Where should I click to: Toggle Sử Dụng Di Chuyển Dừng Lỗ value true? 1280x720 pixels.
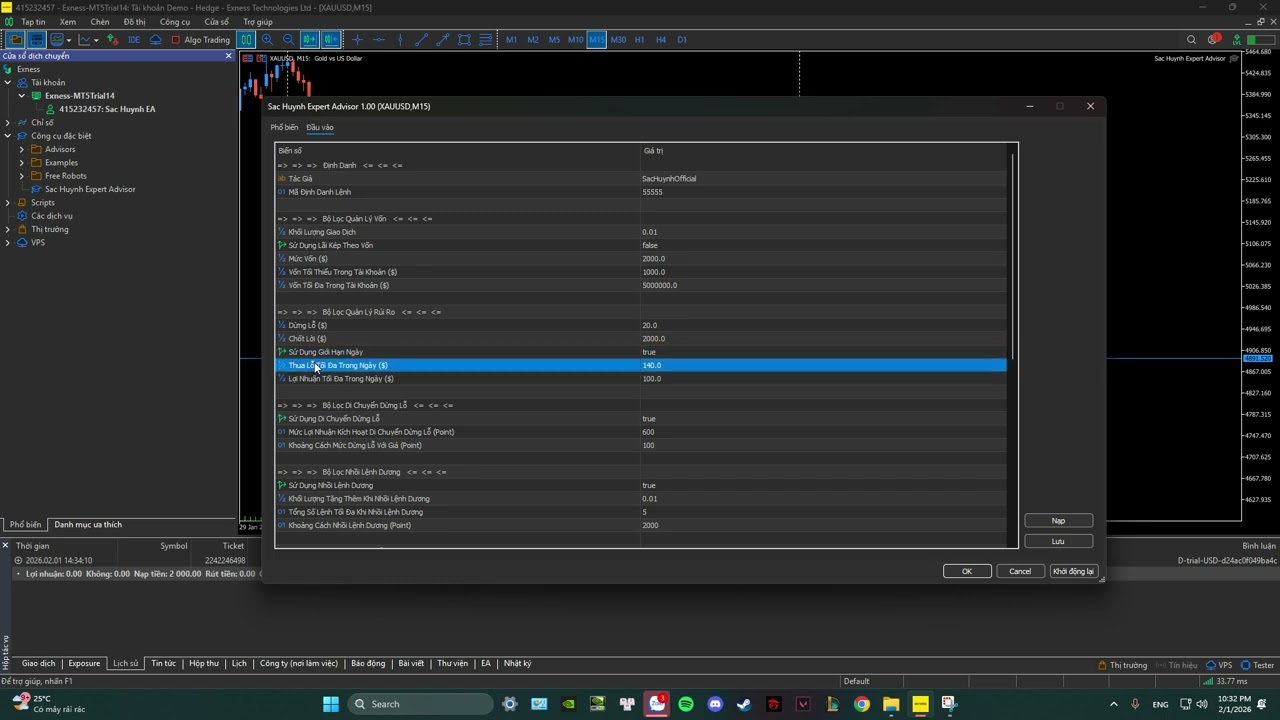pyautogui.click(x=648, y=419)
